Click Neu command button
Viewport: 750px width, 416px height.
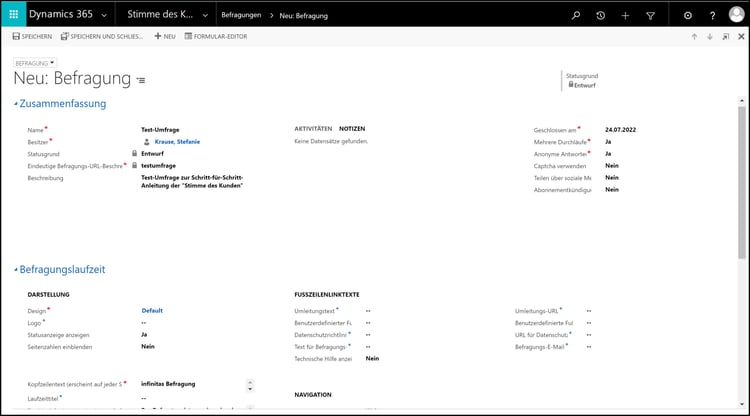click(165, 36)
